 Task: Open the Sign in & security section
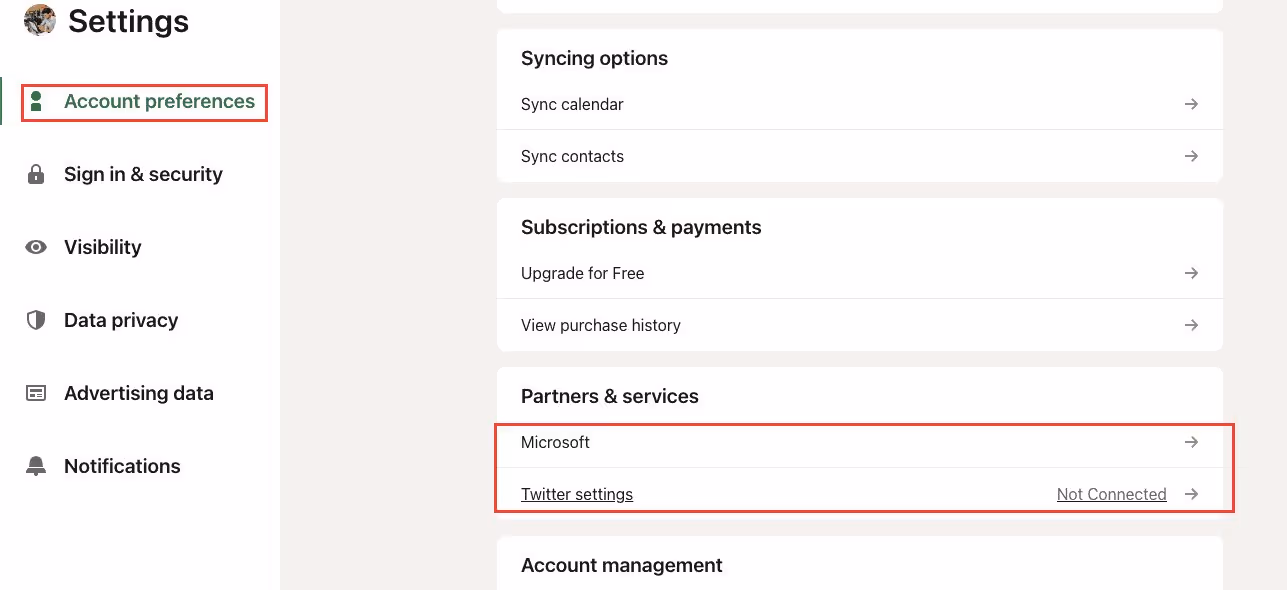point(143,173)
